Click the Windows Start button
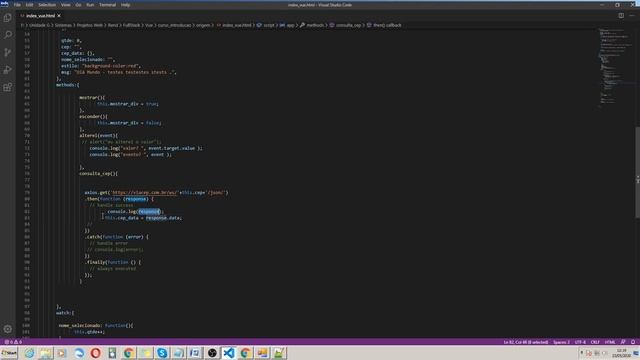This screenshot has height=360, width=640. pos(9,353)
